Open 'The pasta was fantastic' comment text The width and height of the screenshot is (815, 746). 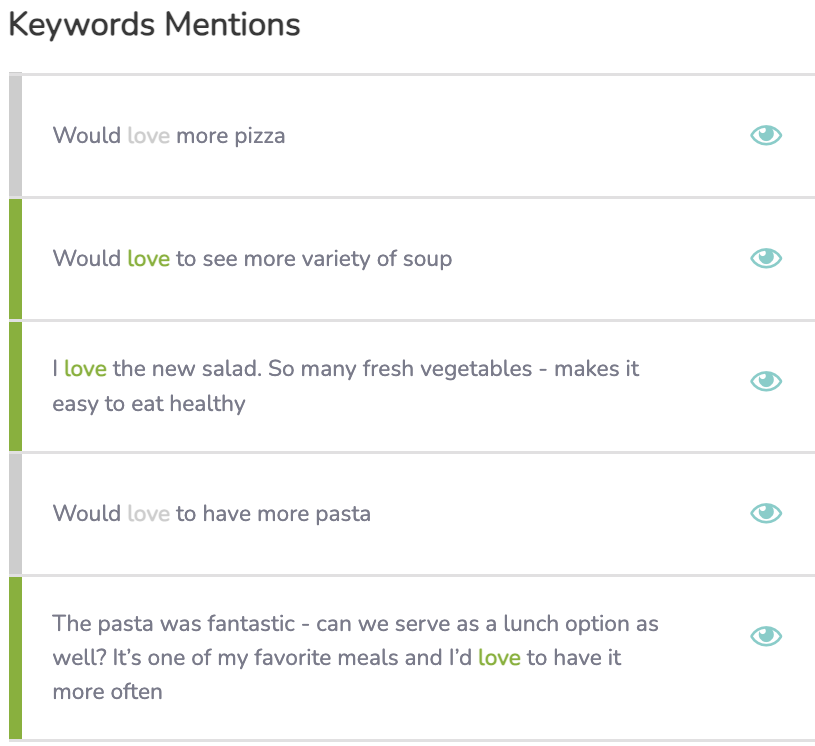(x=356, y=657)
